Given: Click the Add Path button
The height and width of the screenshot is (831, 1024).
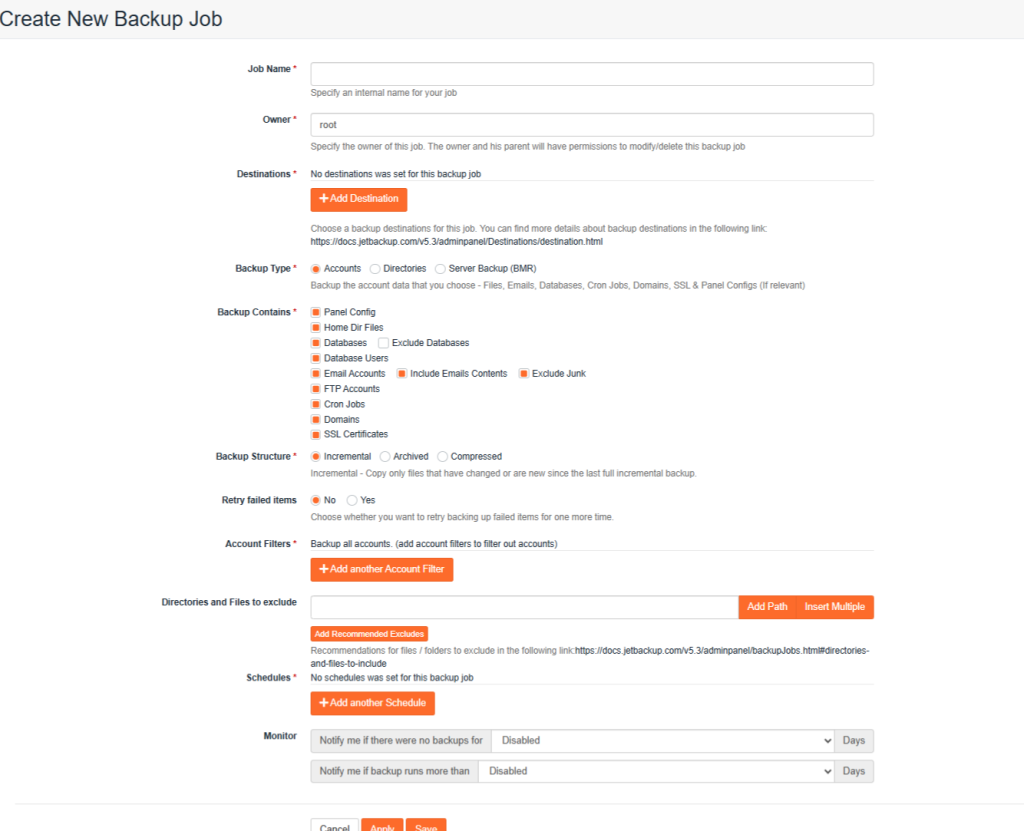Looking at the screenshot, I should click(x=767, y=607).
